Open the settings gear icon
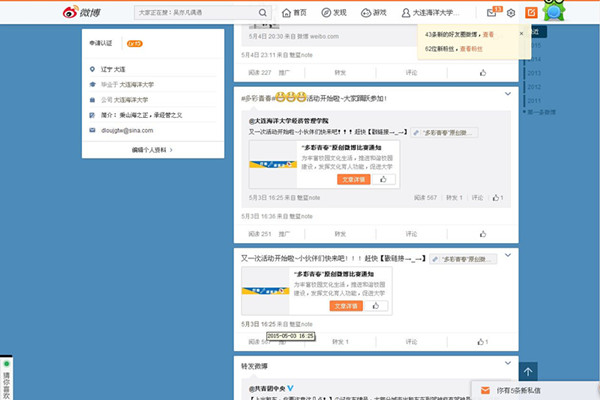The image size is (600, 400). (x=511, y=13)
